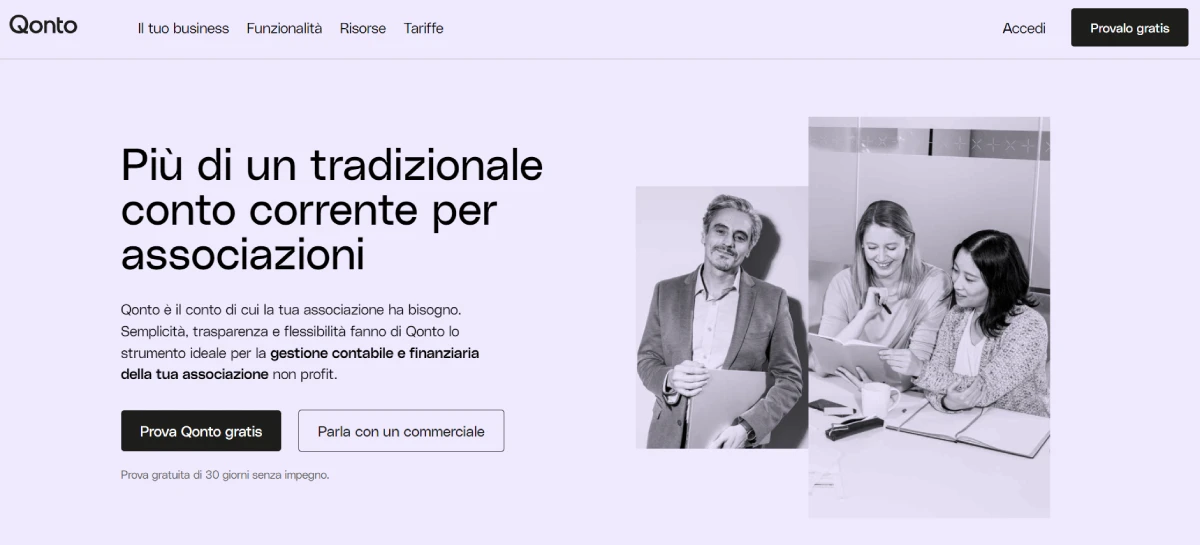Click the photo of two women at a desk

pyautogui.click(x=929, y=317)
